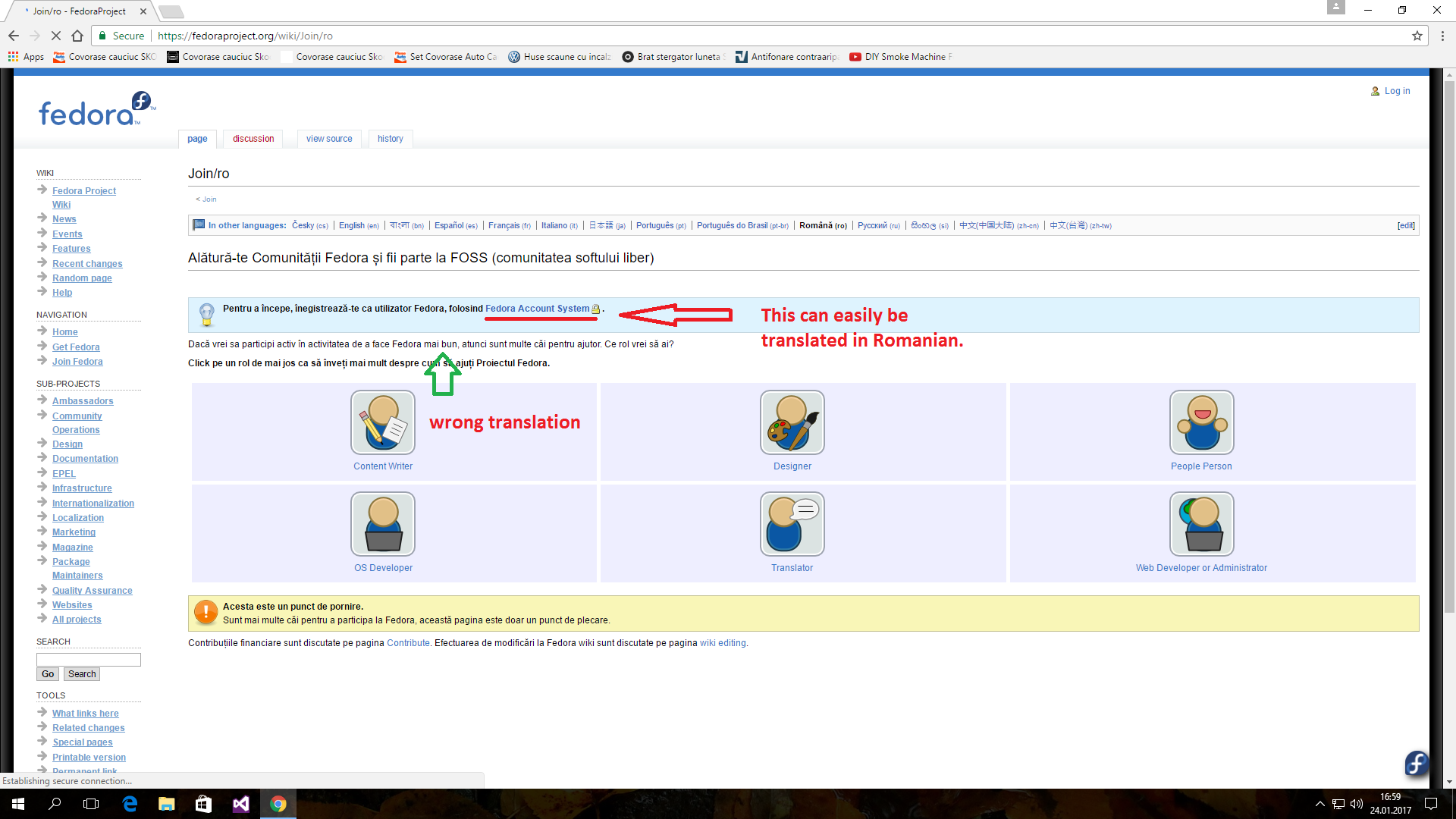Screen dimensions: 1456x819
Task: Switch language to Русский (ru)
Action: 879,226
